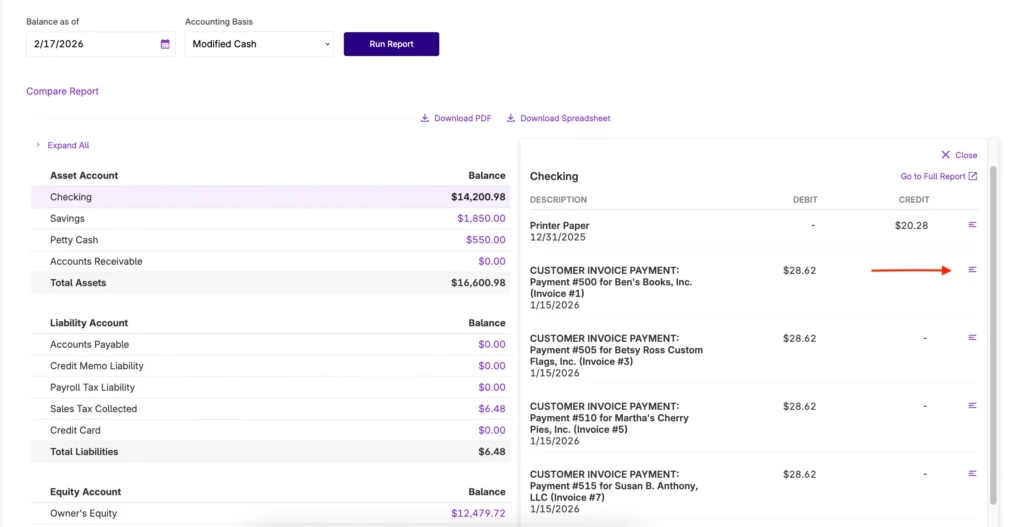Open details icon for Martha's Cherry Pies payment
Screen dimensions: 1024x527
[972, 406]
